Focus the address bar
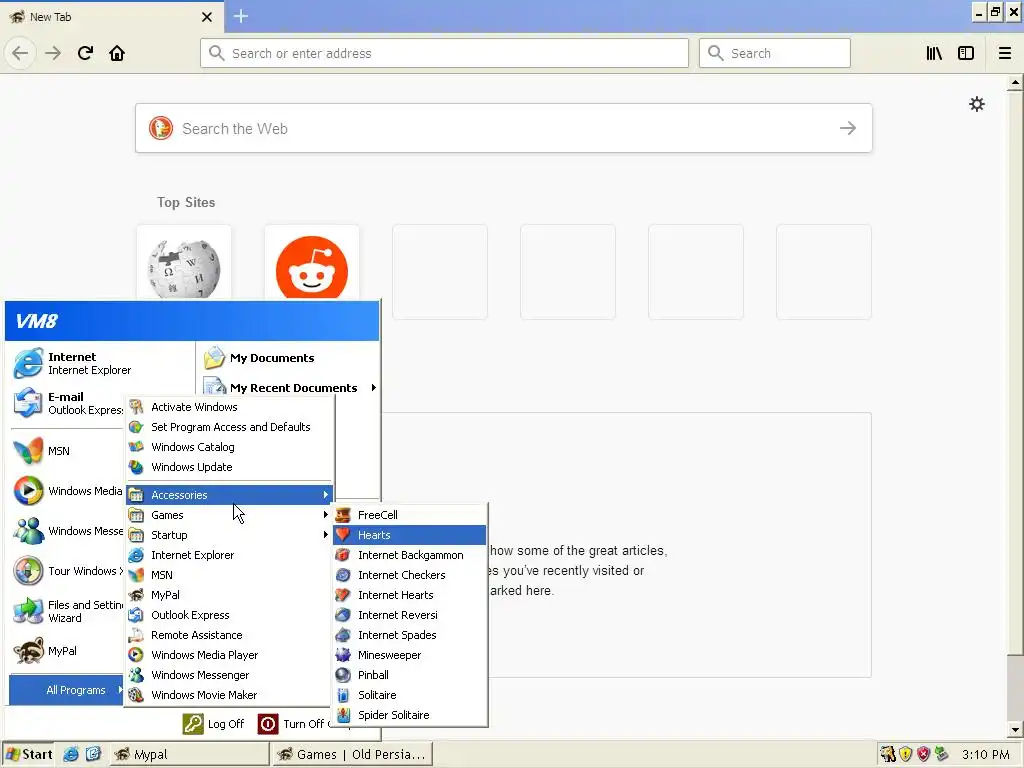This screenshot has height=768, width=1024. 444,53
